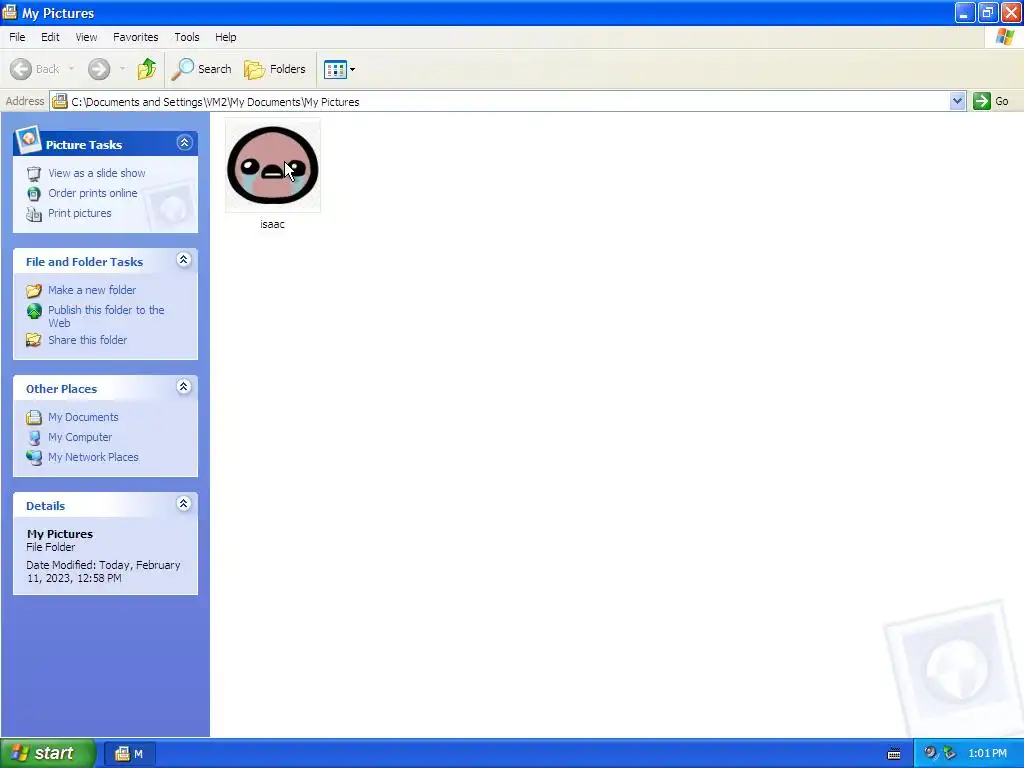
Task: Open the Help menu
Action: click(x=225, y=37)
